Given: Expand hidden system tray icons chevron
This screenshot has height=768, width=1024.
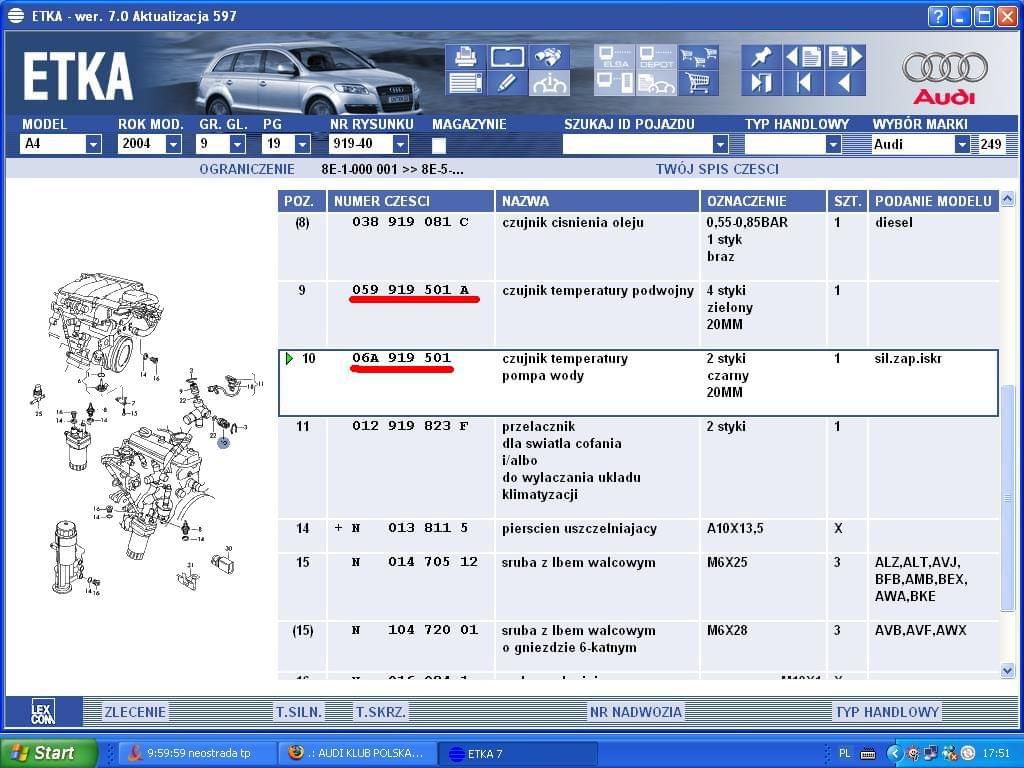Looking at the screenshot, I should 894,754.
